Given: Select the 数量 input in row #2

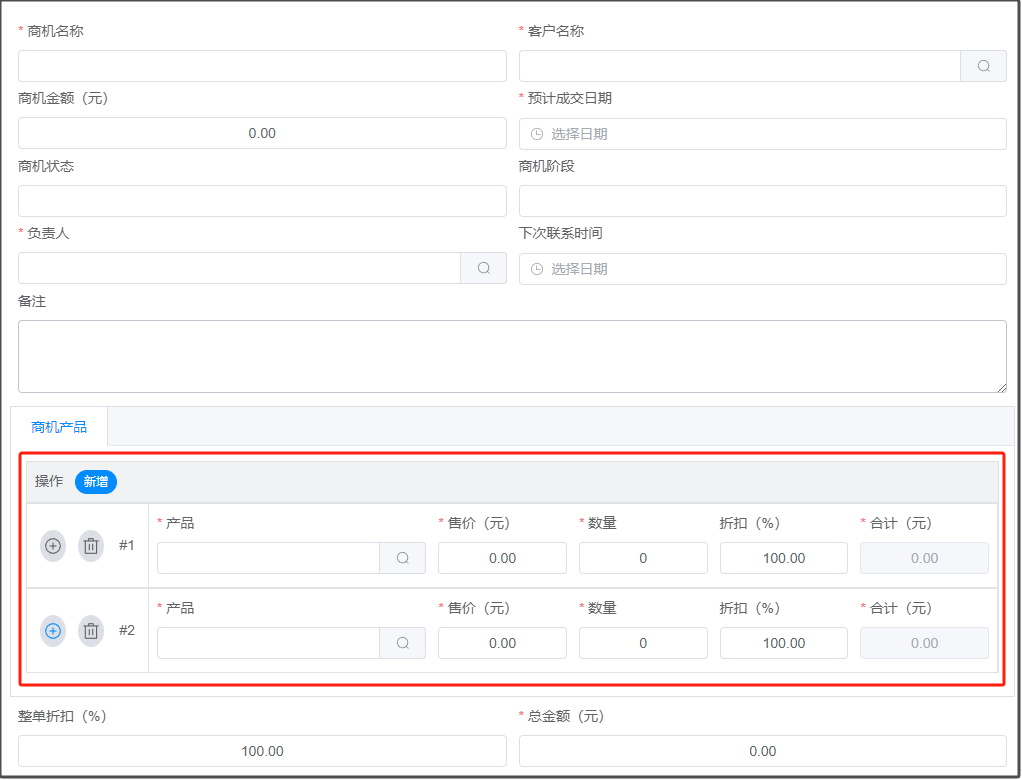Looking at the screenshot, I should pos(643,643).
